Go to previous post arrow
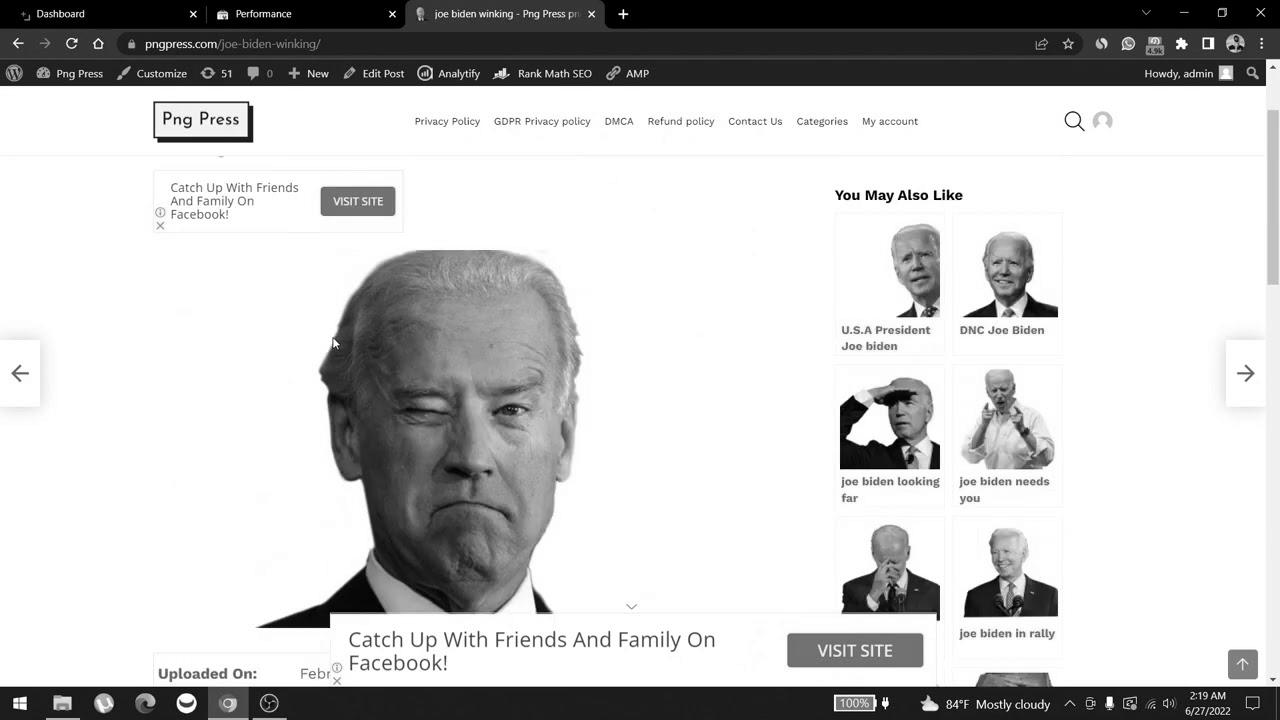This screenshot has height=720, width=1280. (x=20, y=373)
